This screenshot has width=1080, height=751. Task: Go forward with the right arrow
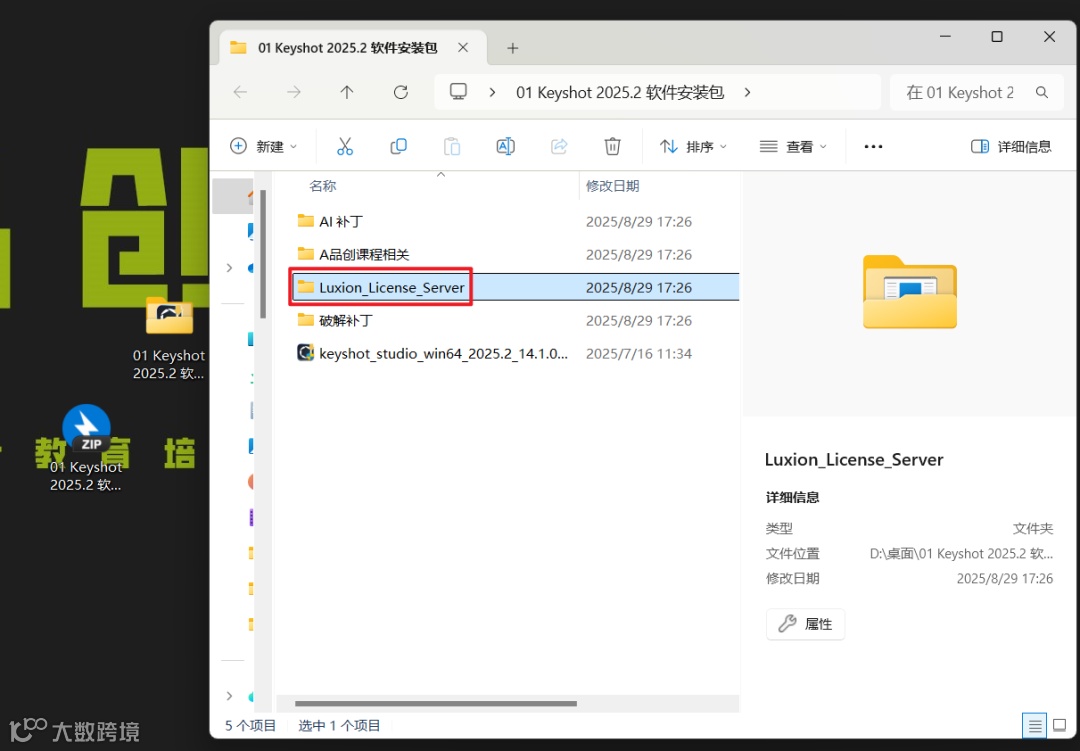coord(294,92)
